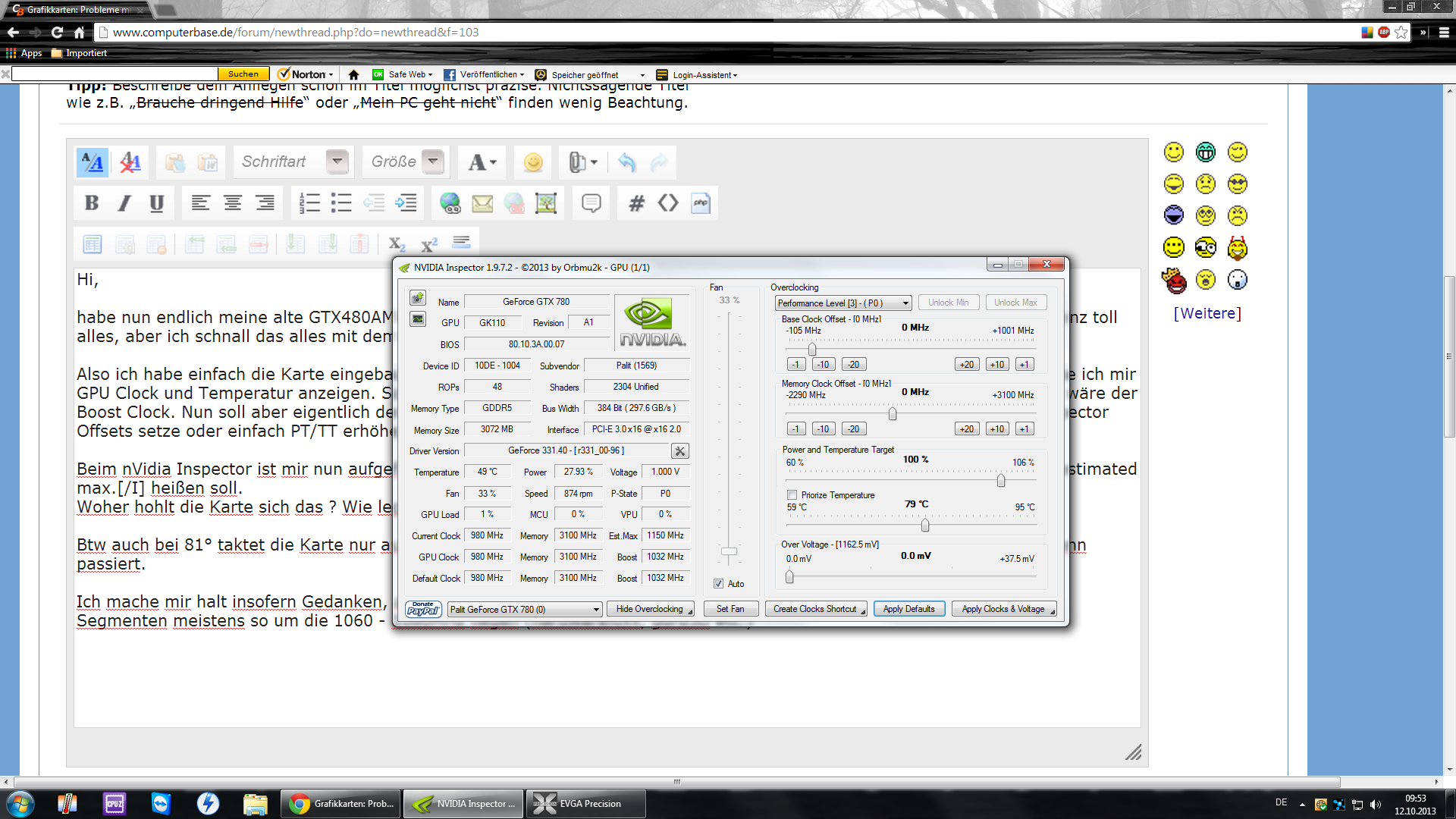1456x819 pixels.
Task: Undo last edit in forum editor
Action: tap(626, 162)
